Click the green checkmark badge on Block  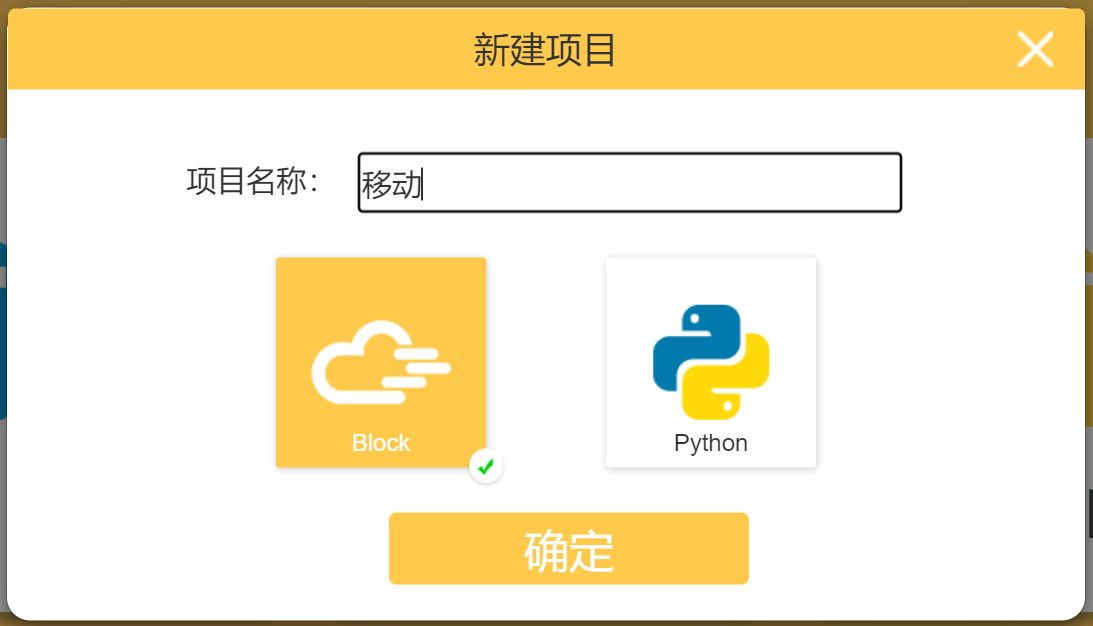click(x=486, y=466)
